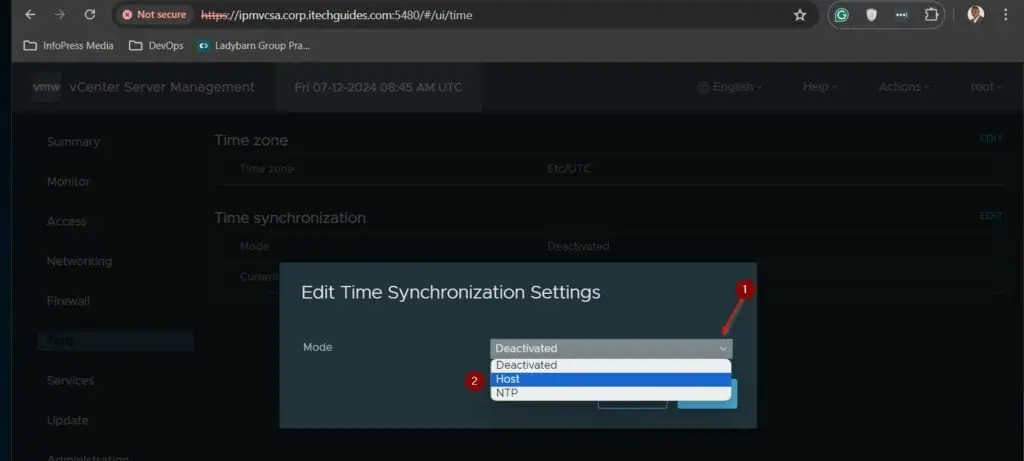This screenshot has height=461, width=1024.
Task: Expand the Help menu
Action: click(820, 87)
